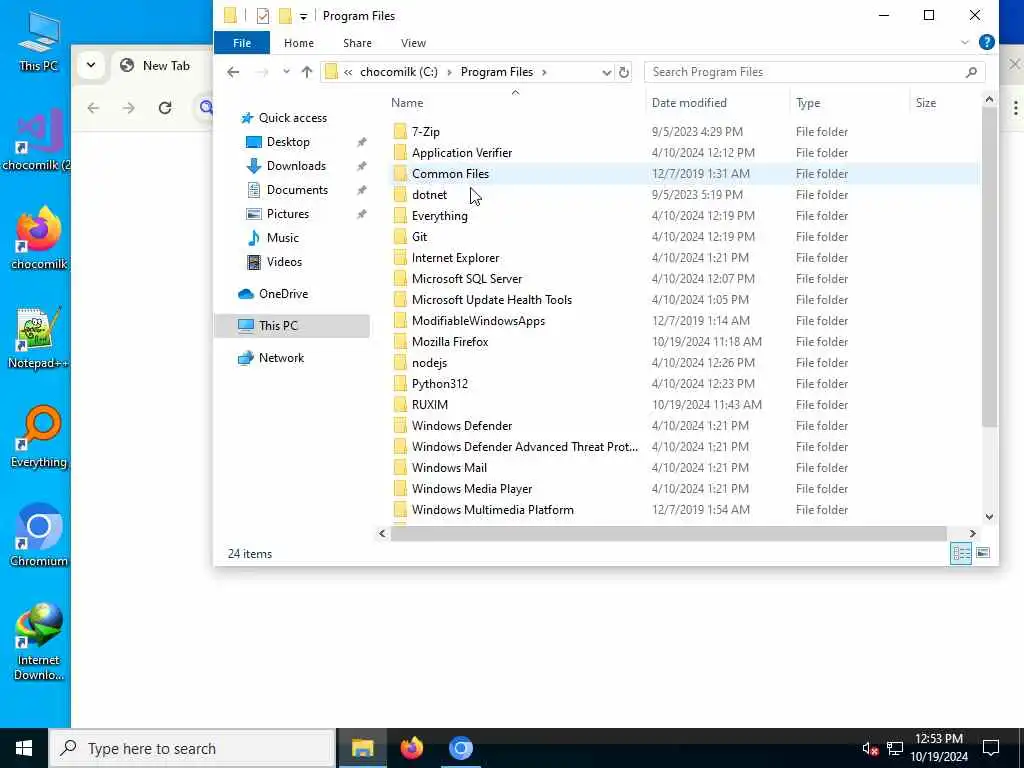Select Quick access star in navigation pane
1024x768 pixels.
[x=247, y=118]
